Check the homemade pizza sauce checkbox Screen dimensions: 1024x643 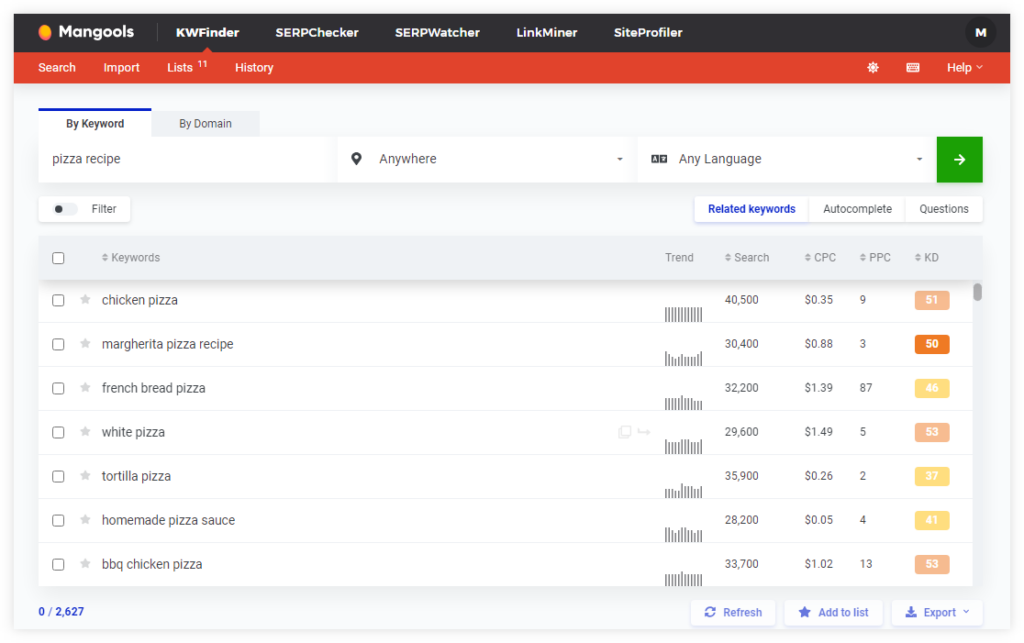(x=58, y=520)
